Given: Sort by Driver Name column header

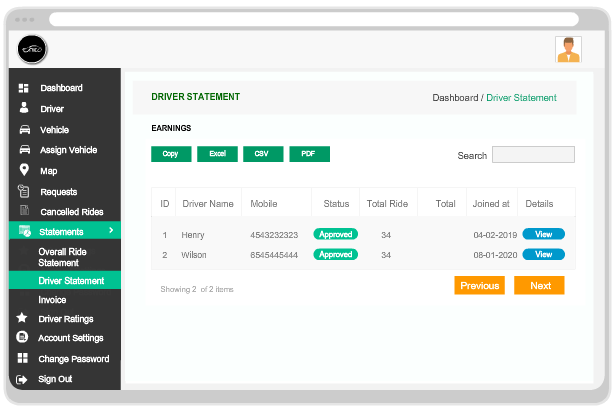Looking at the screenshot, I should [208, 204].
